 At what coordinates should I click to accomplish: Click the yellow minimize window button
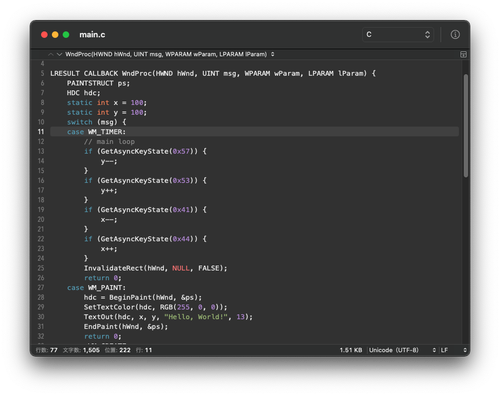(x=55, y=35)
